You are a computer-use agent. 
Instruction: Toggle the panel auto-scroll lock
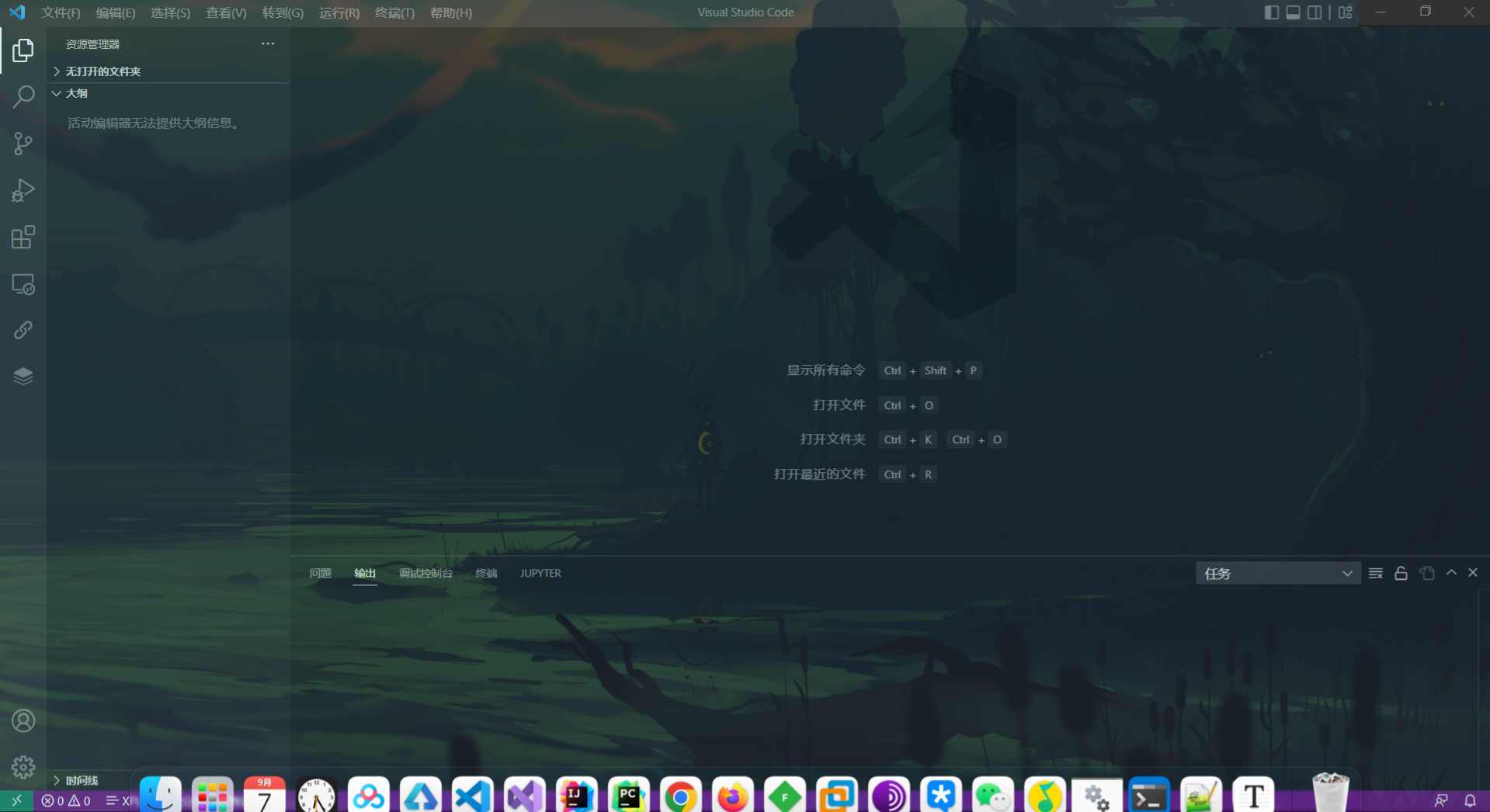(1400, 573)
